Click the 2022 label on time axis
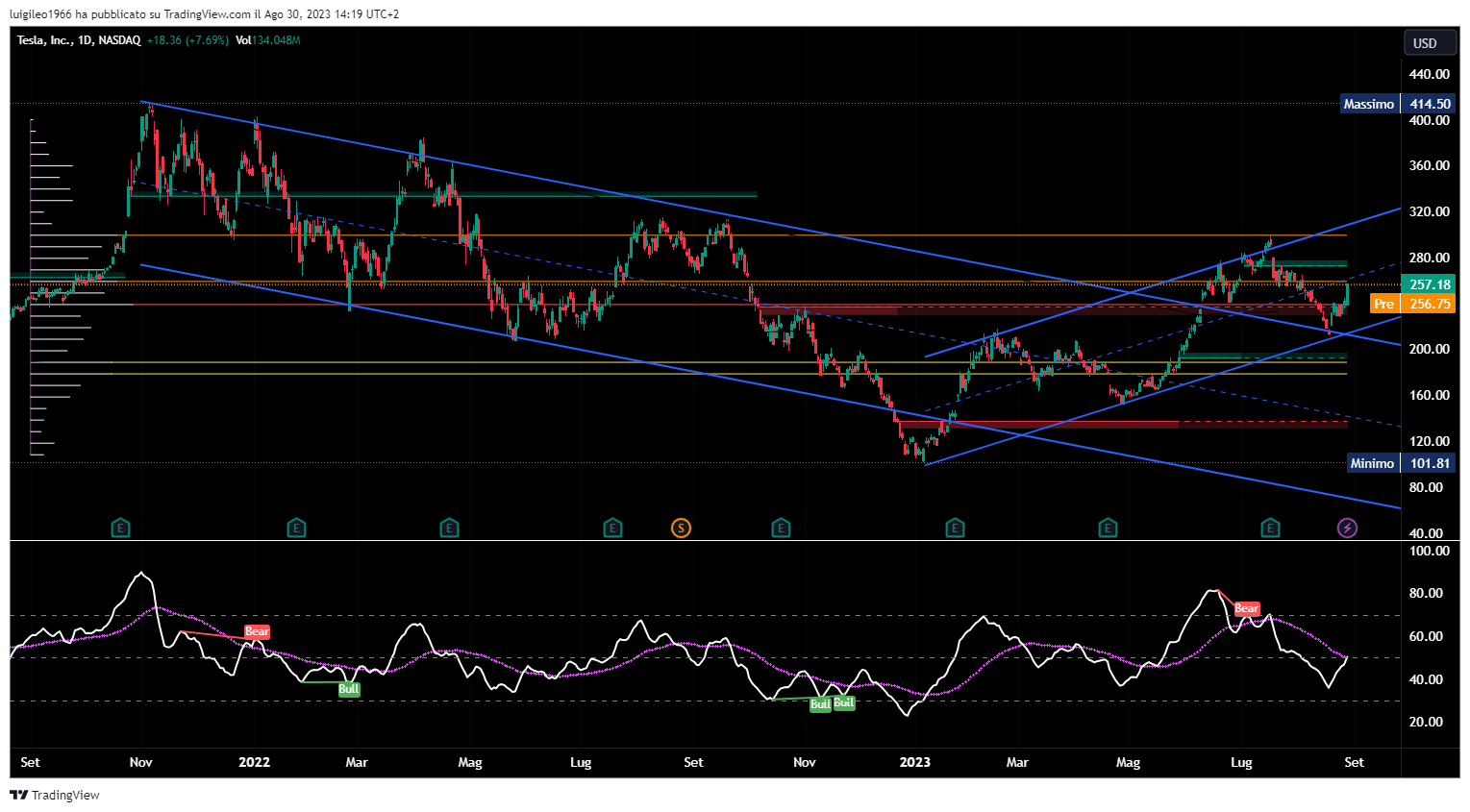 coord(254,762)
